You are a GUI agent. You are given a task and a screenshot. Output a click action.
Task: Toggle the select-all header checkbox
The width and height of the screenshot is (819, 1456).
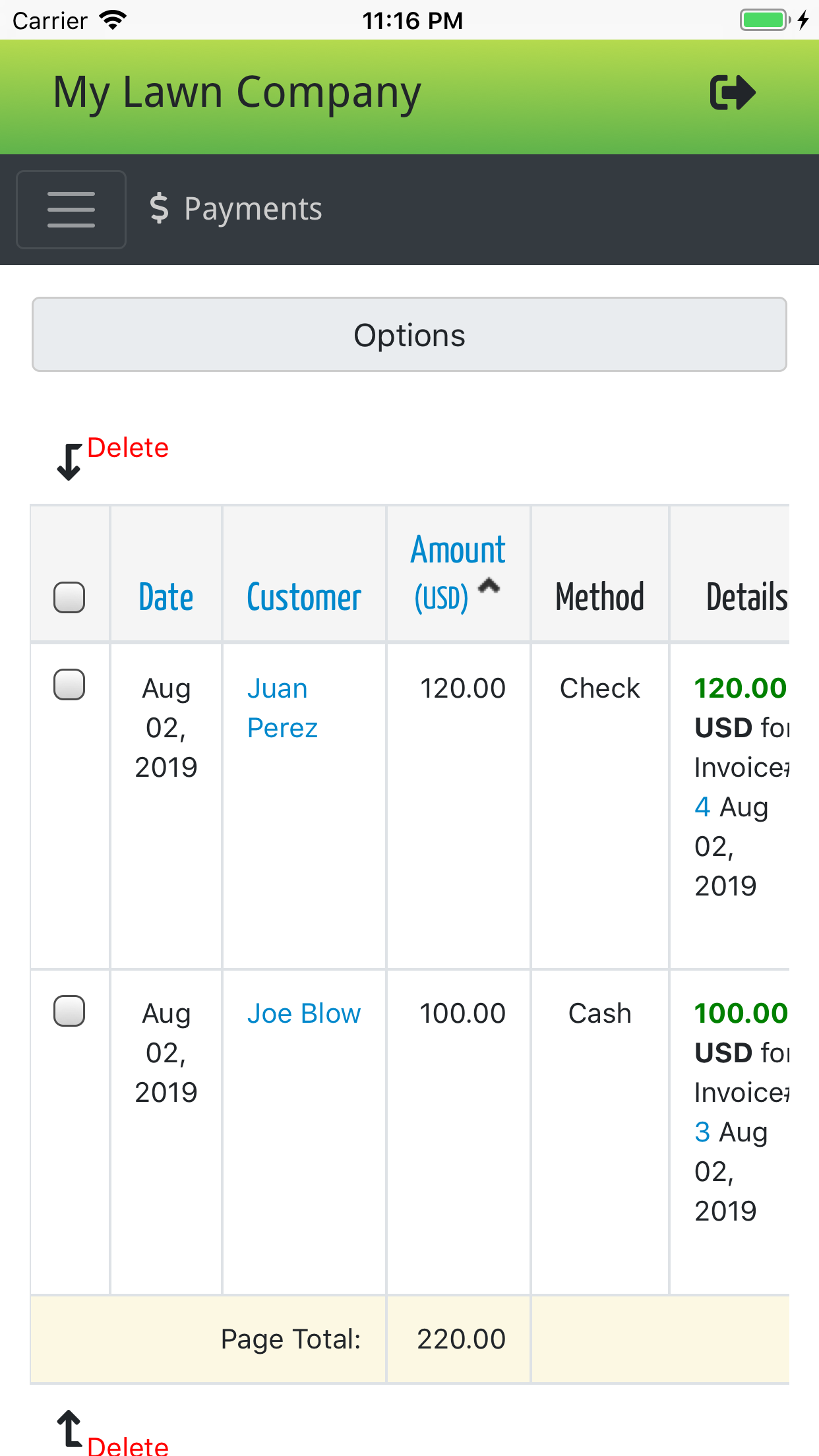point(69,597)
